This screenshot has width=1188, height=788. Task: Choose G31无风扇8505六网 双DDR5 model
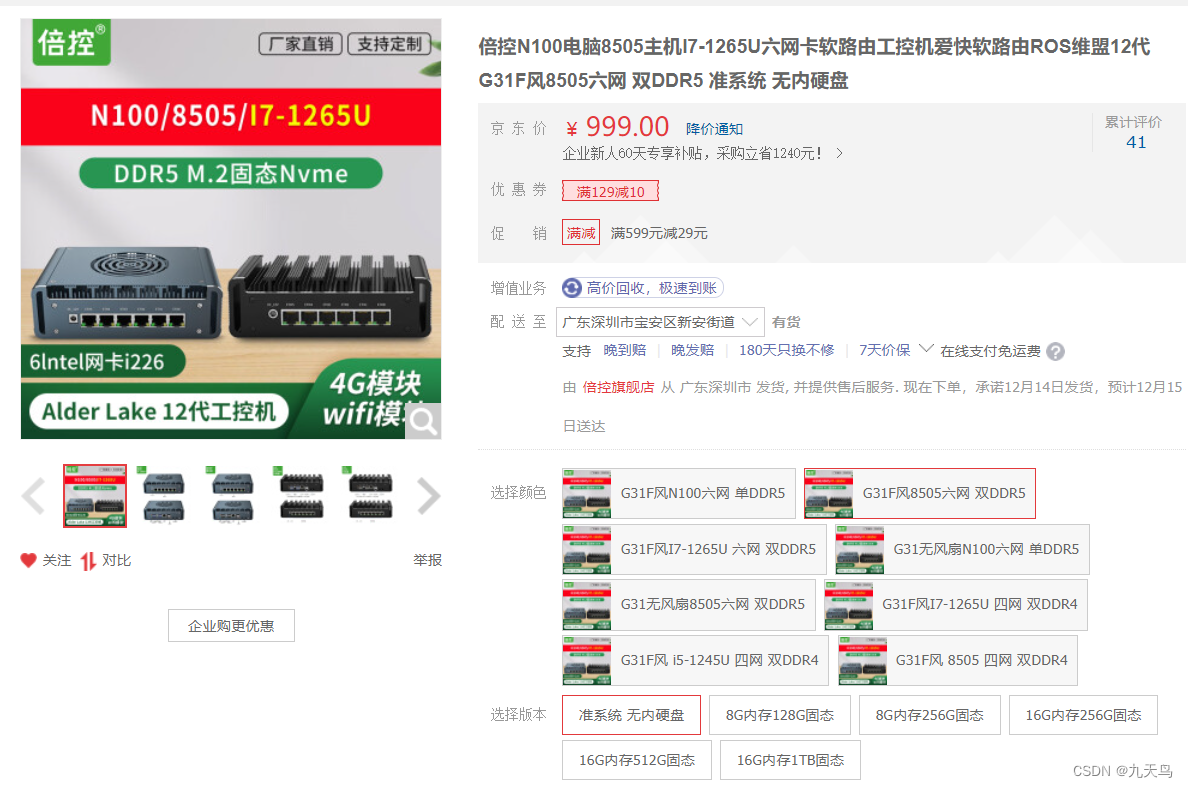tap(689, 604)
